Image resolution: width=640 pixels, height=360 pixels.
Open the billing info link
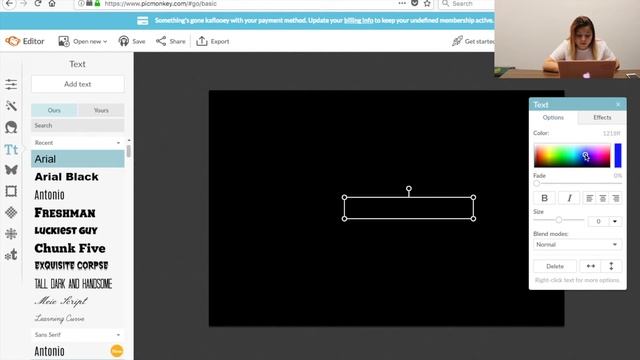point(358,20)
